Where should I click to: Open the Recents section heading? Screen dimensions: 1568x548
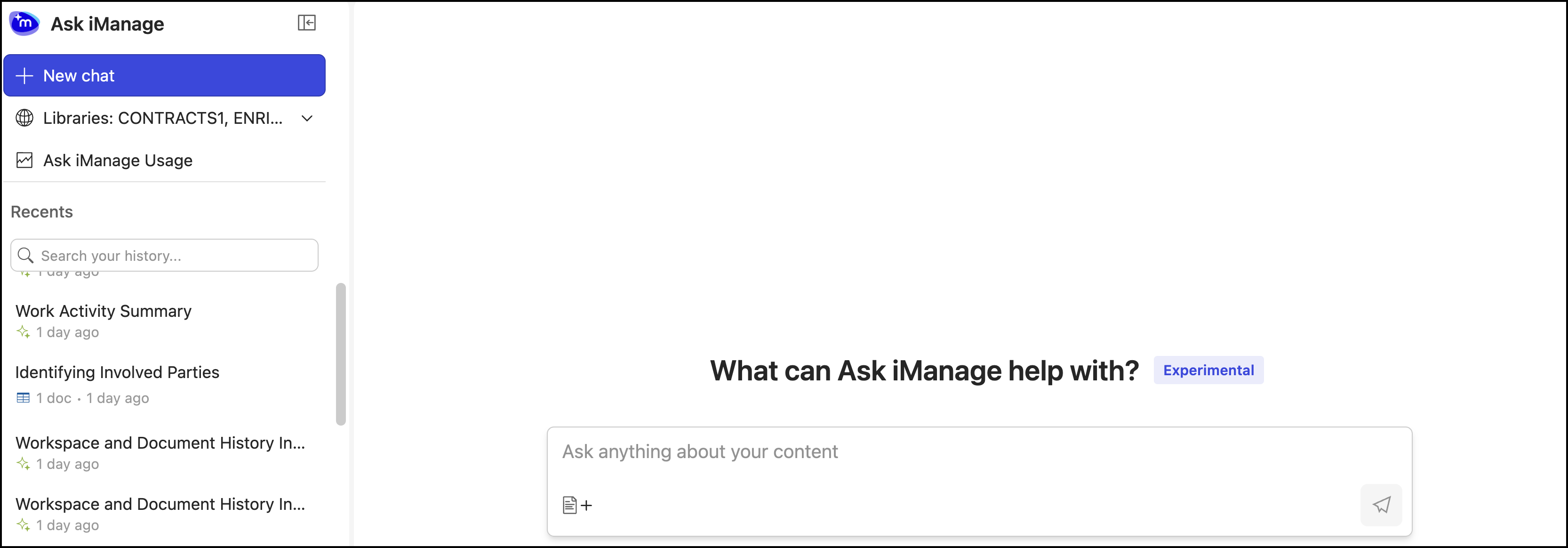point(41,211)
